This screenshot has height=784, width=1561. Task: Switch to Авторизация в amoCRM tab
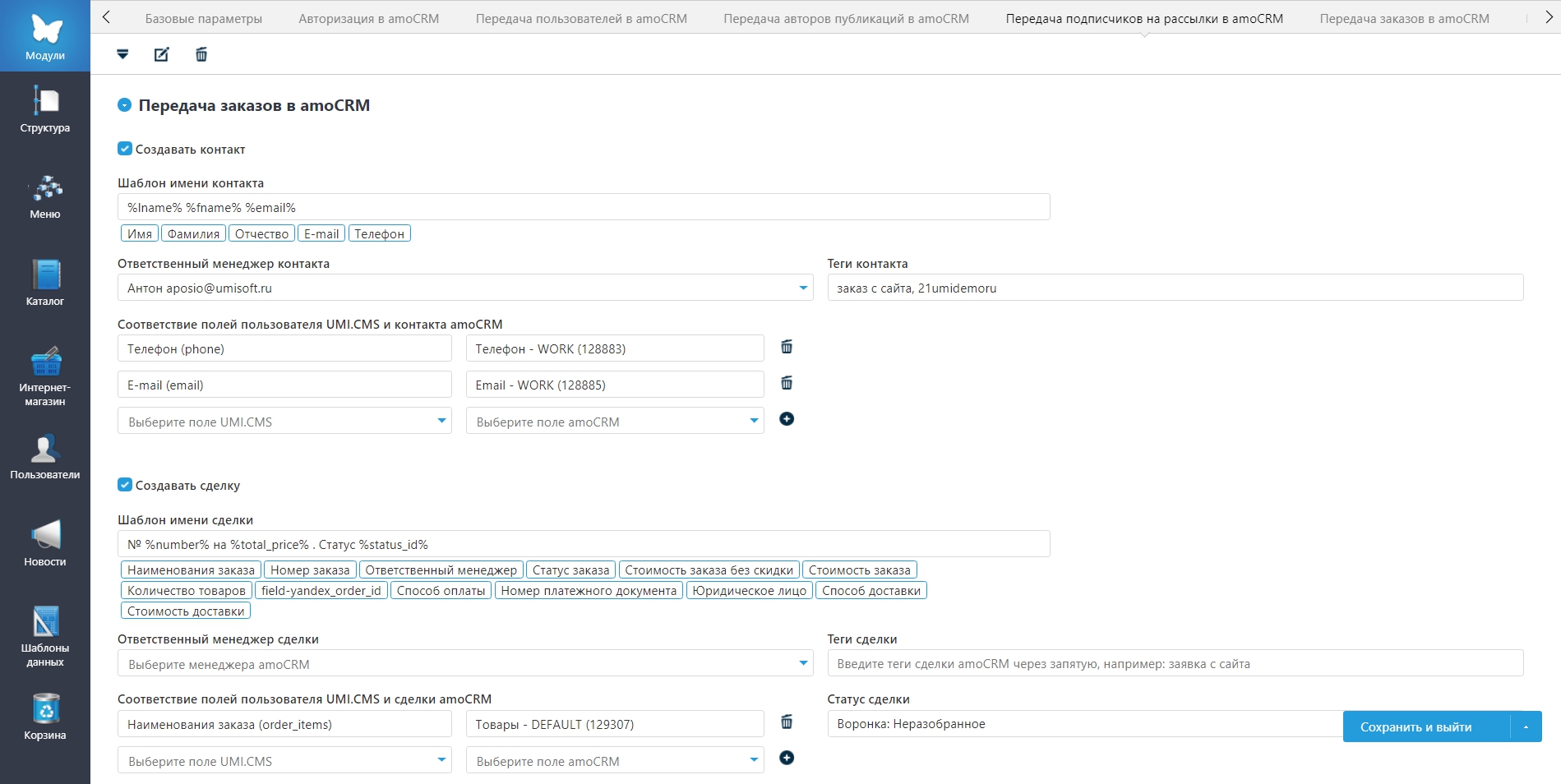coord(369,18)
